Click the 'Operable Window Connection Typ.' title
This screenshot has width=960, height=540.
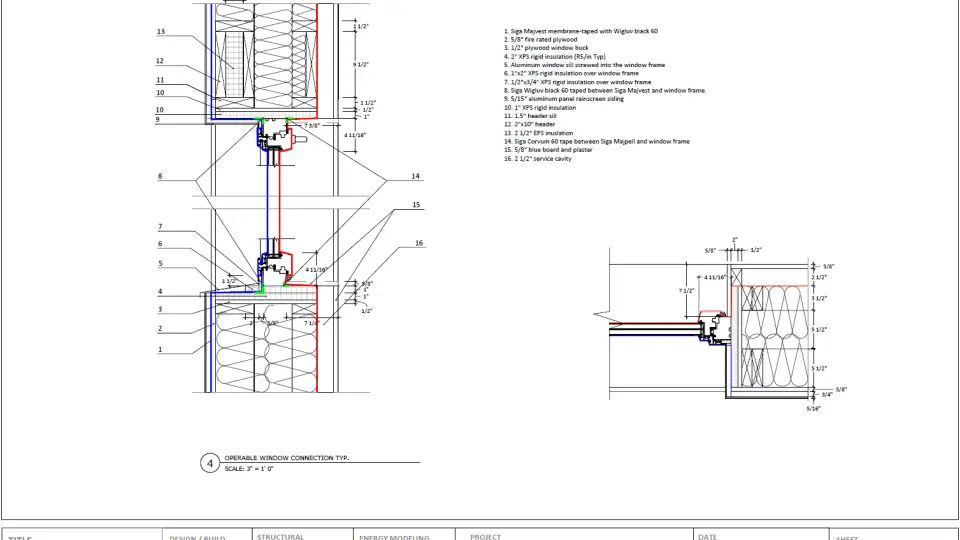click(286, 457)
